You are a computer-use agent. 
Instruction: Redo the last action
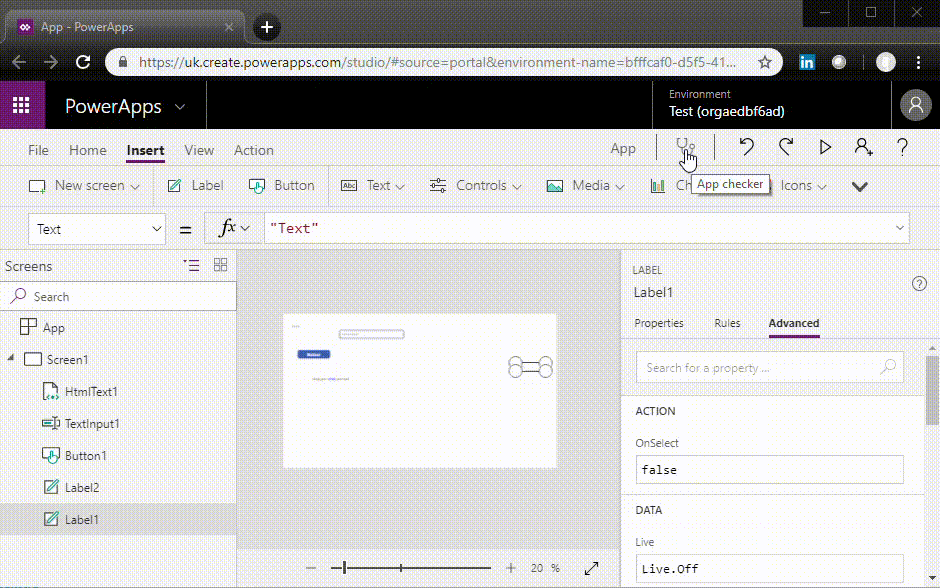pyautogui.click(x=786, y=147)
